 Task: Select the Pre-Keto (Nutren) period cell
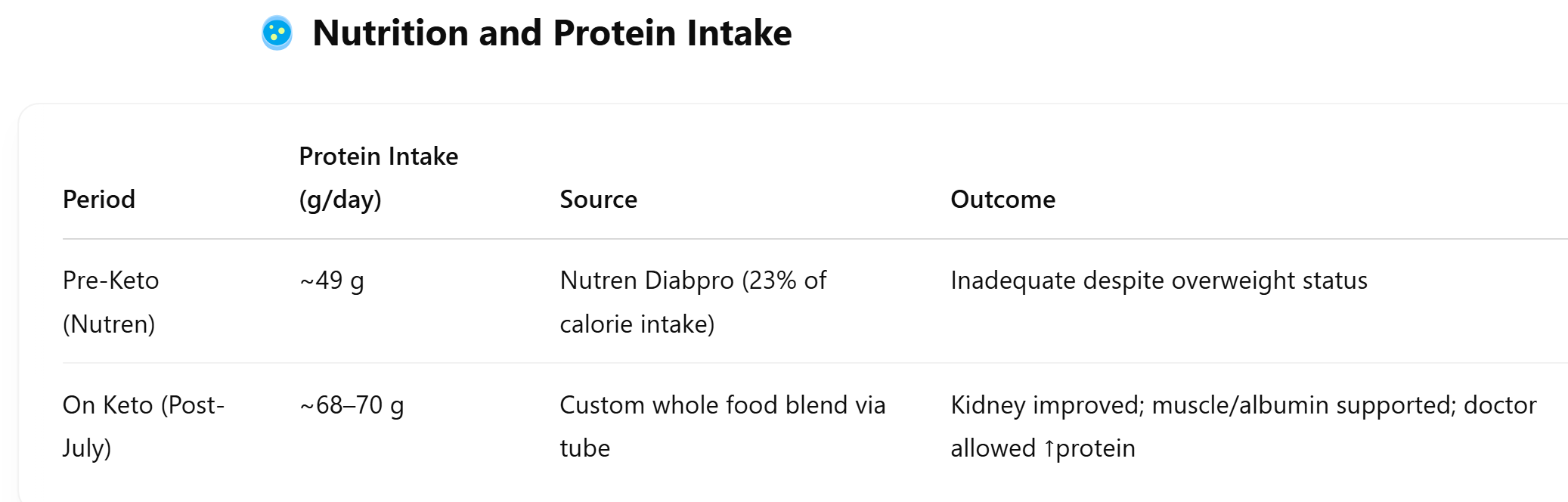click(111, 302)
